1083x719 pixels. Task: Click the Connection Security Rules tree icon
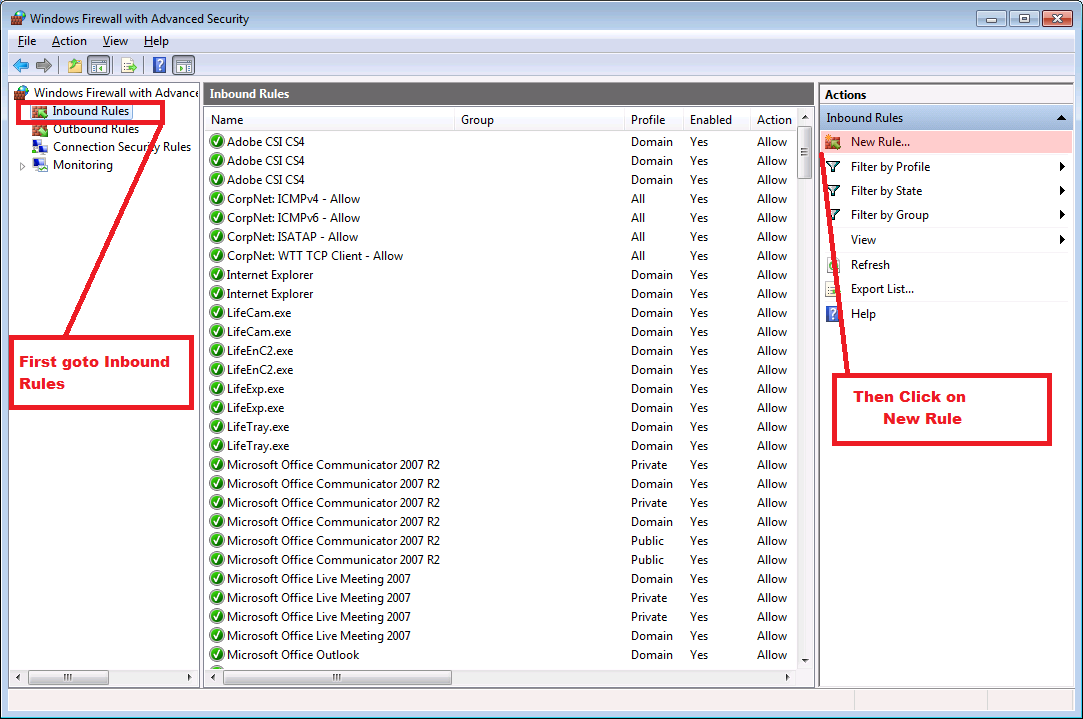(40, 146)
